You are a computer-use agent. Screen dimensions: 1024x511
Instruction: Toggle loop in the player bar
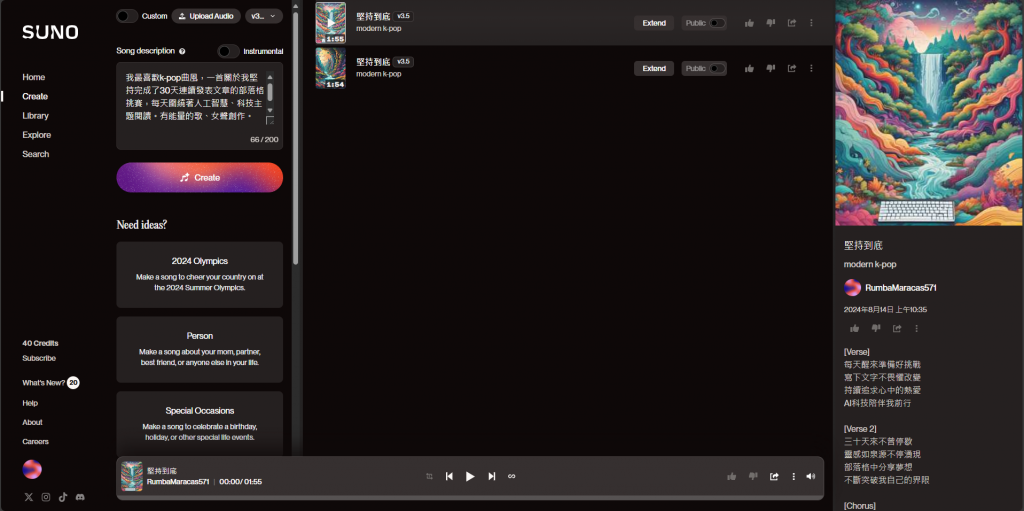pos(511,476)
